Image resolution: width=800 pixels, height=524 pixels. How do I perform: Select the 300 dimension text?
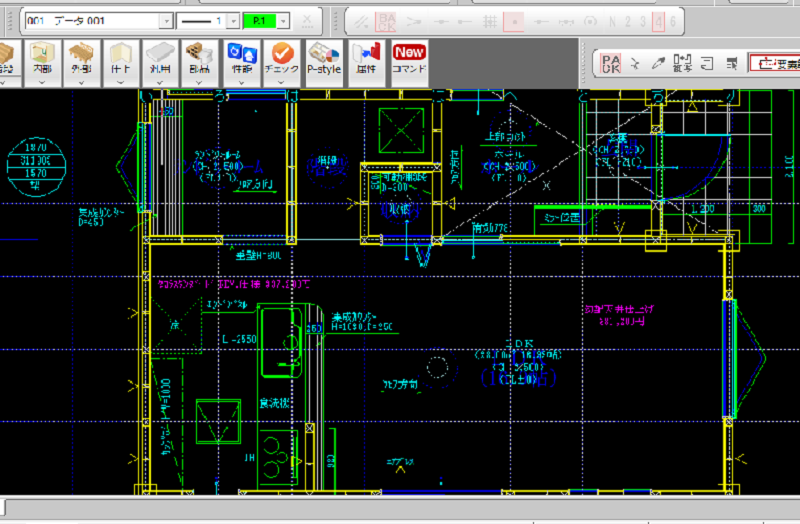click(759, 208)
